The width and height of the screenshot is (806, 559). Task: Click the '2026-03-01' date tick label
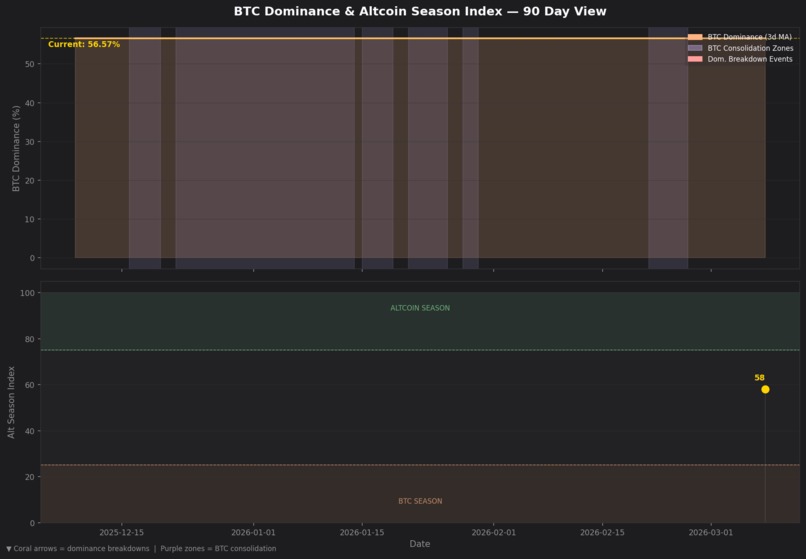point(711,532)
